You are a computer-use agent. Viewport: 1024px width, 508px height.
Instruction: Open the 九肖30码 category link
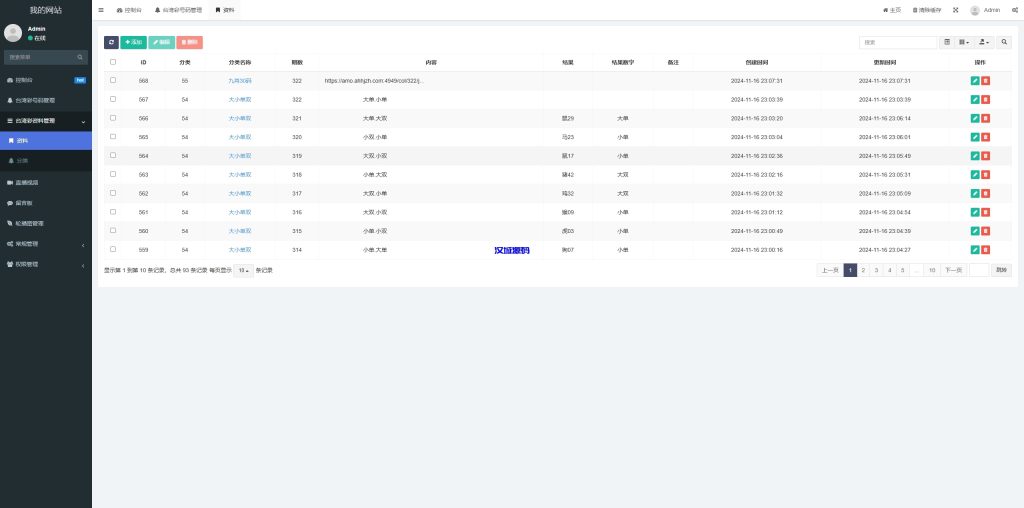coord(240,81)
